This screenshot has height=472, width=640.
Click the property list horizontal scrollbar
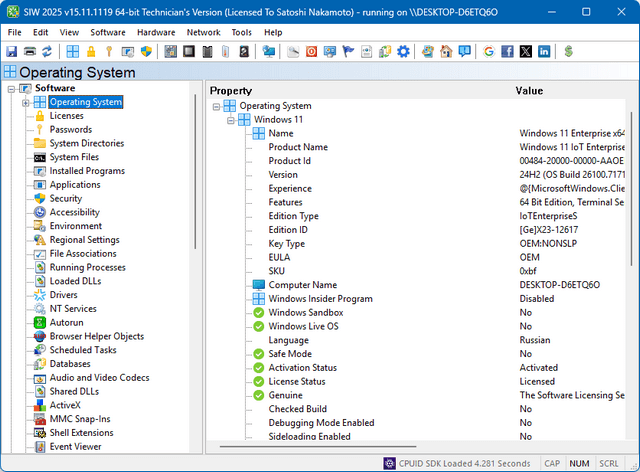coord(318,447)
